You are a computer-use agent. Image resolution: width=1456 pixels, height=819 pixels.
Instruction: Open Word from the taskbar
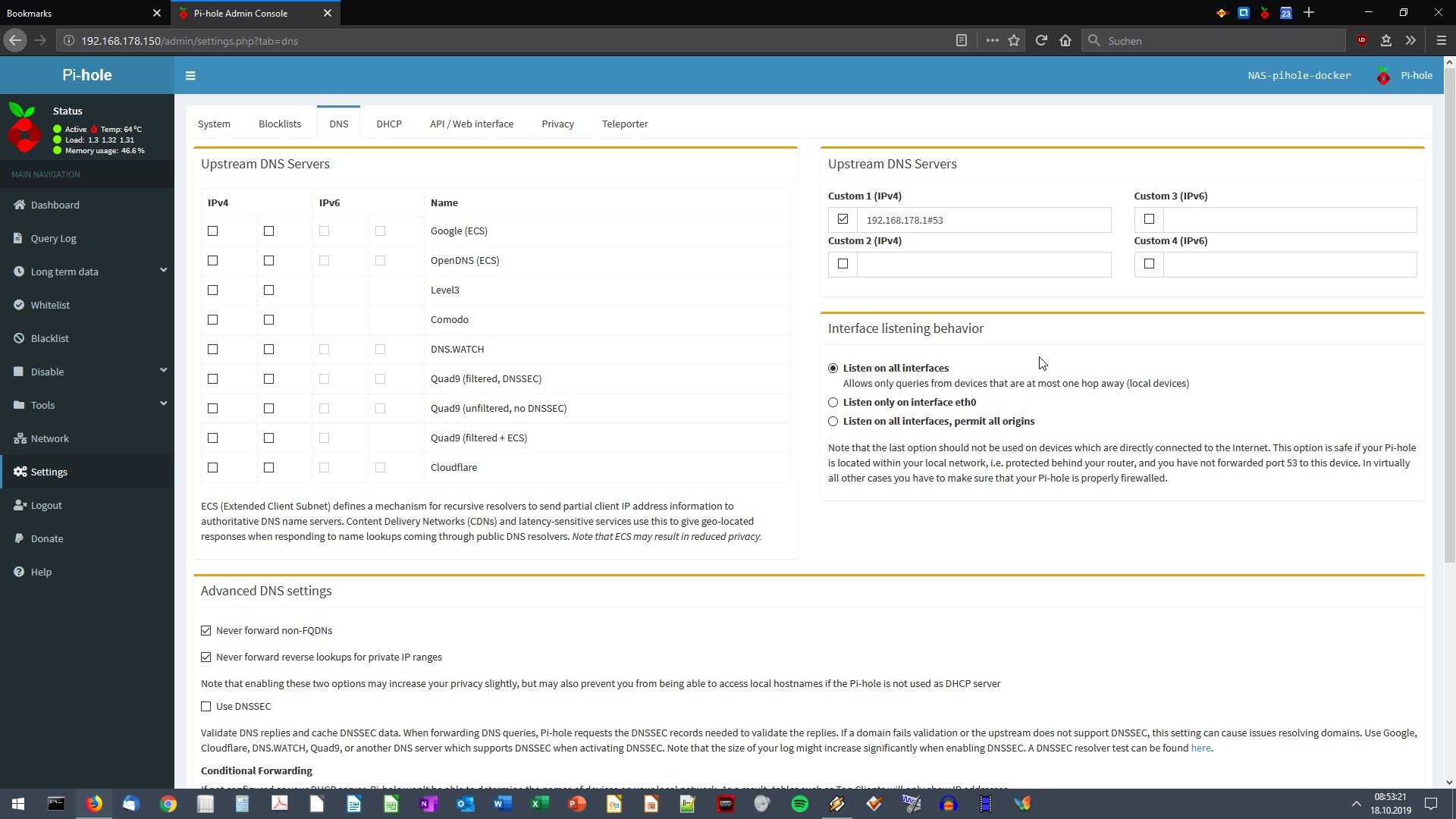(502, 804)
